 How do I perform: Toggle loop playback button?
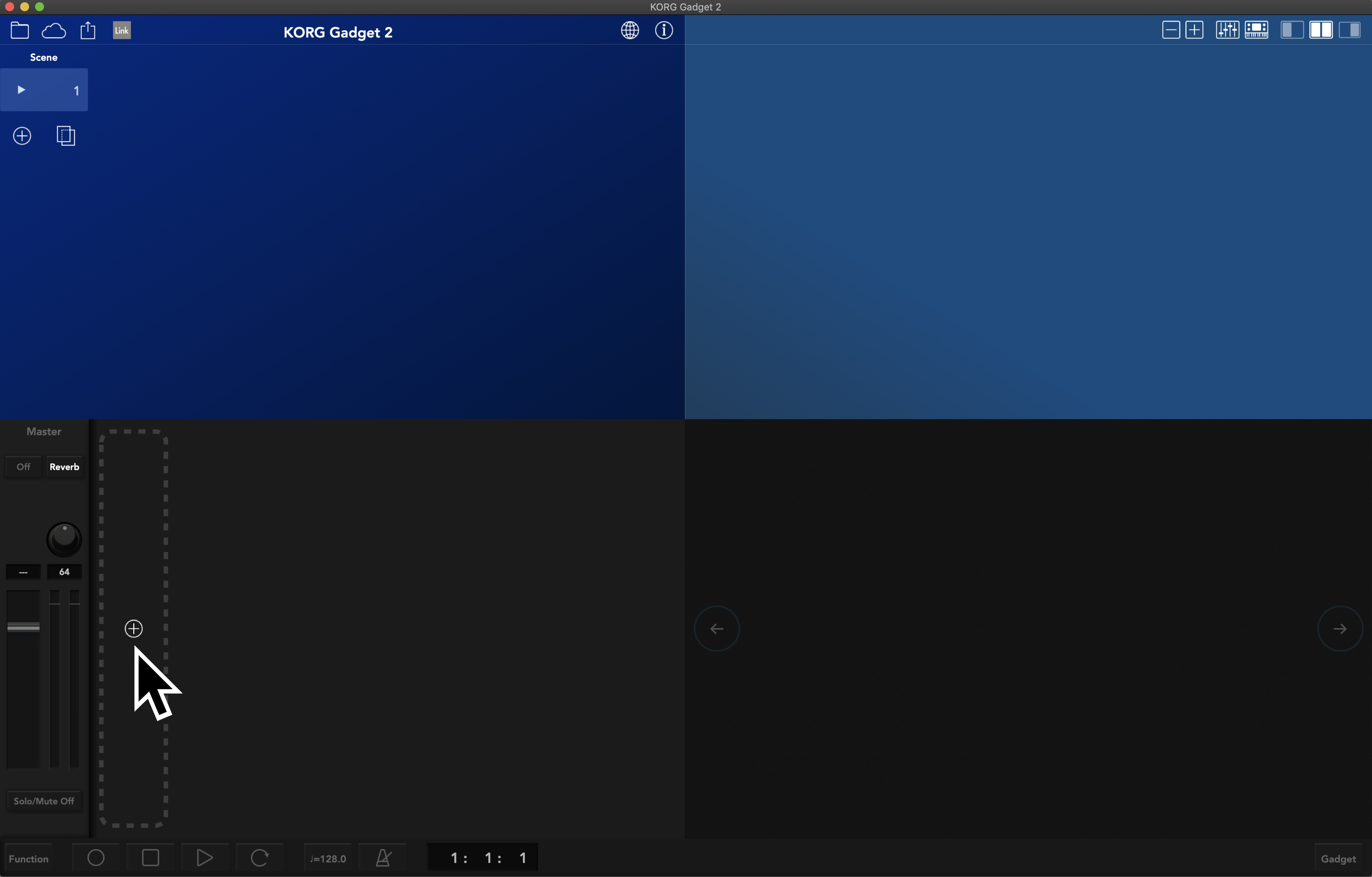[259, 858]
